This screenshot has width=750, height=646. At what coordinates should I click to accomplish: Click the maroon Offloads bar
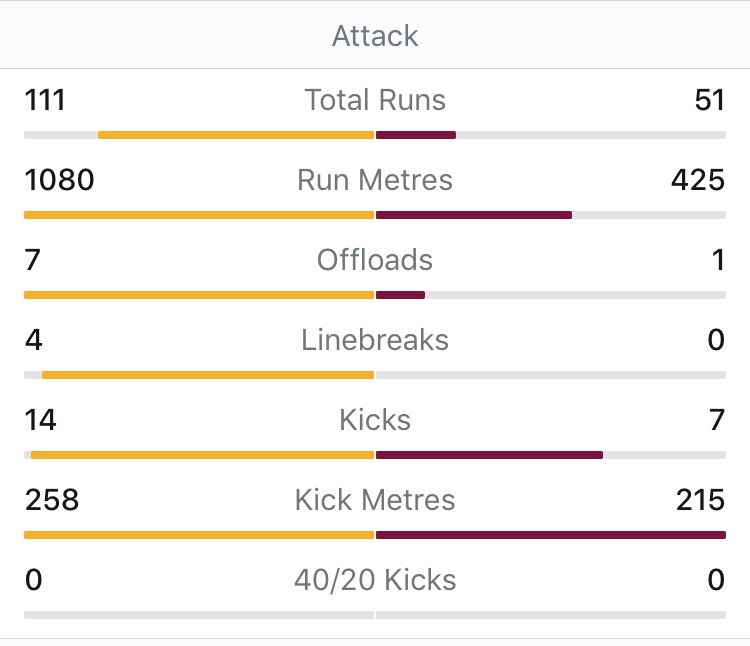click(400, 295)
